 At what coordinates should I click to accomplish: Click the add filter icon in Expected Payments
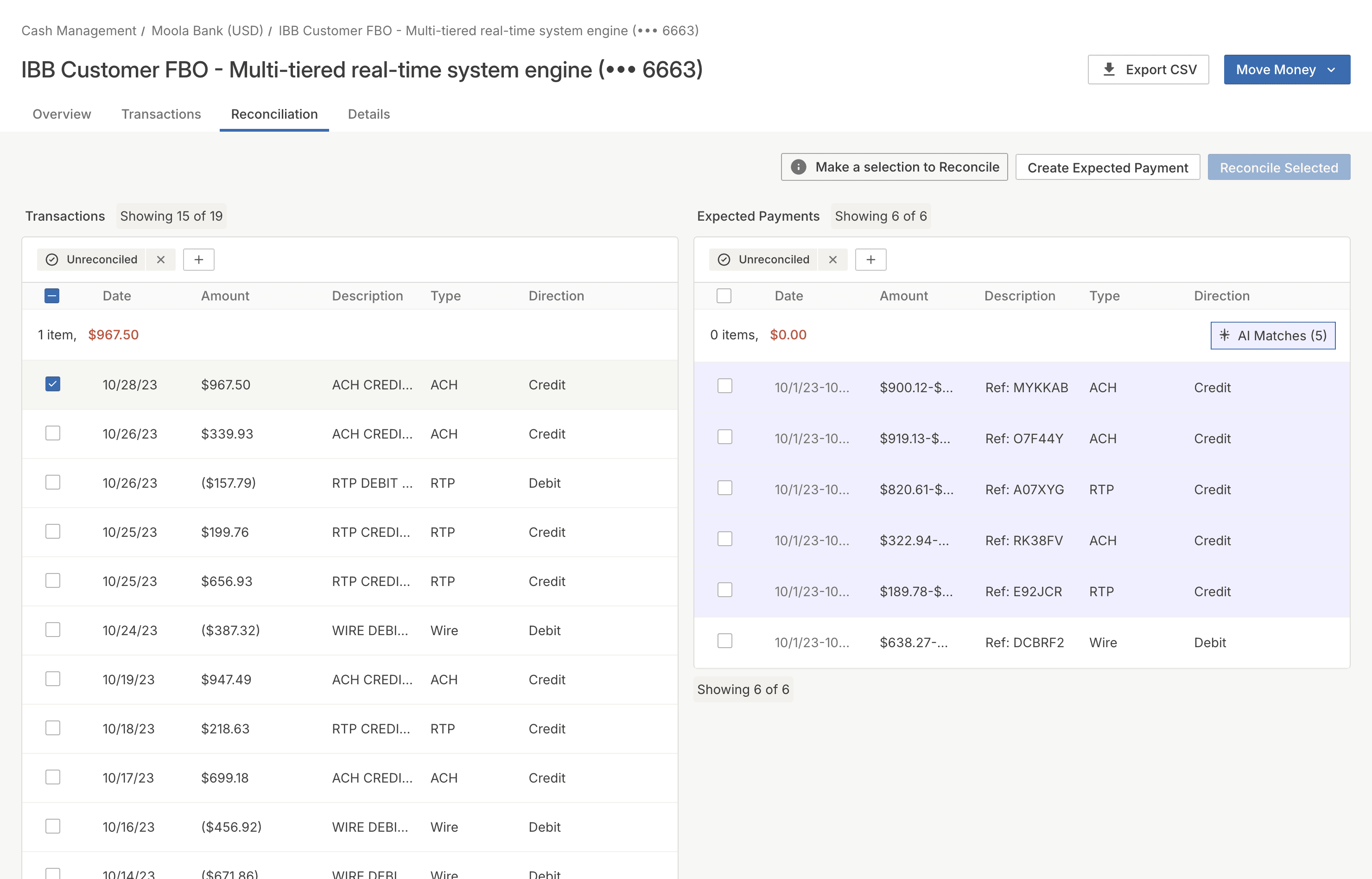(869, 259)
